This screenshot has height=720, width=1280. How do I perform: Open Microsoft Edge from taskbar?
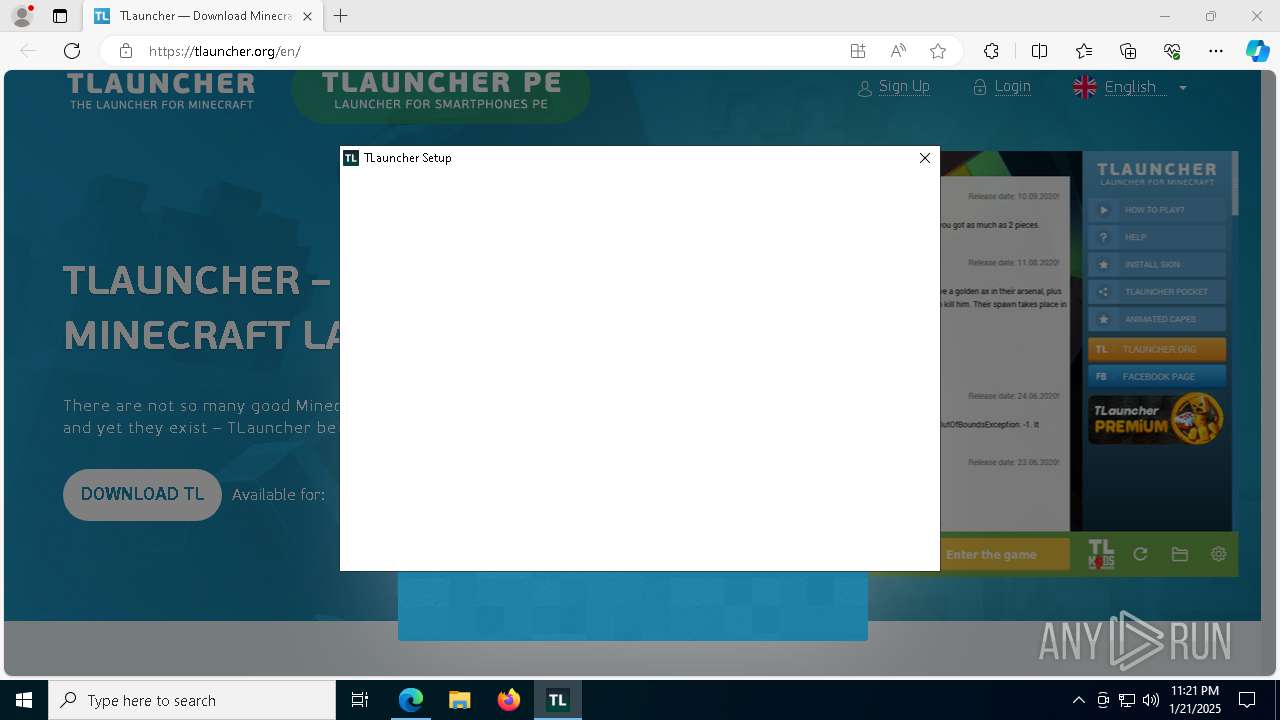click(x=411, y=700)
